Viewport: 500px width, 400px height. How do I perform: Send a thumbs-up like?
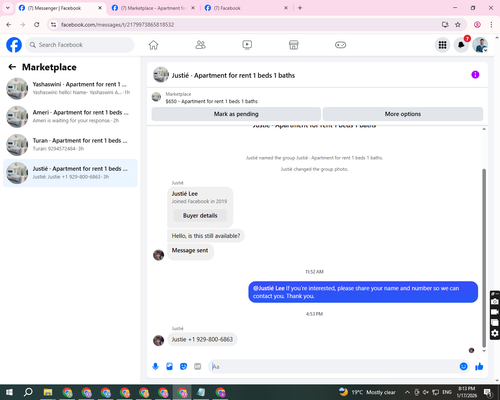click(479, 367)
